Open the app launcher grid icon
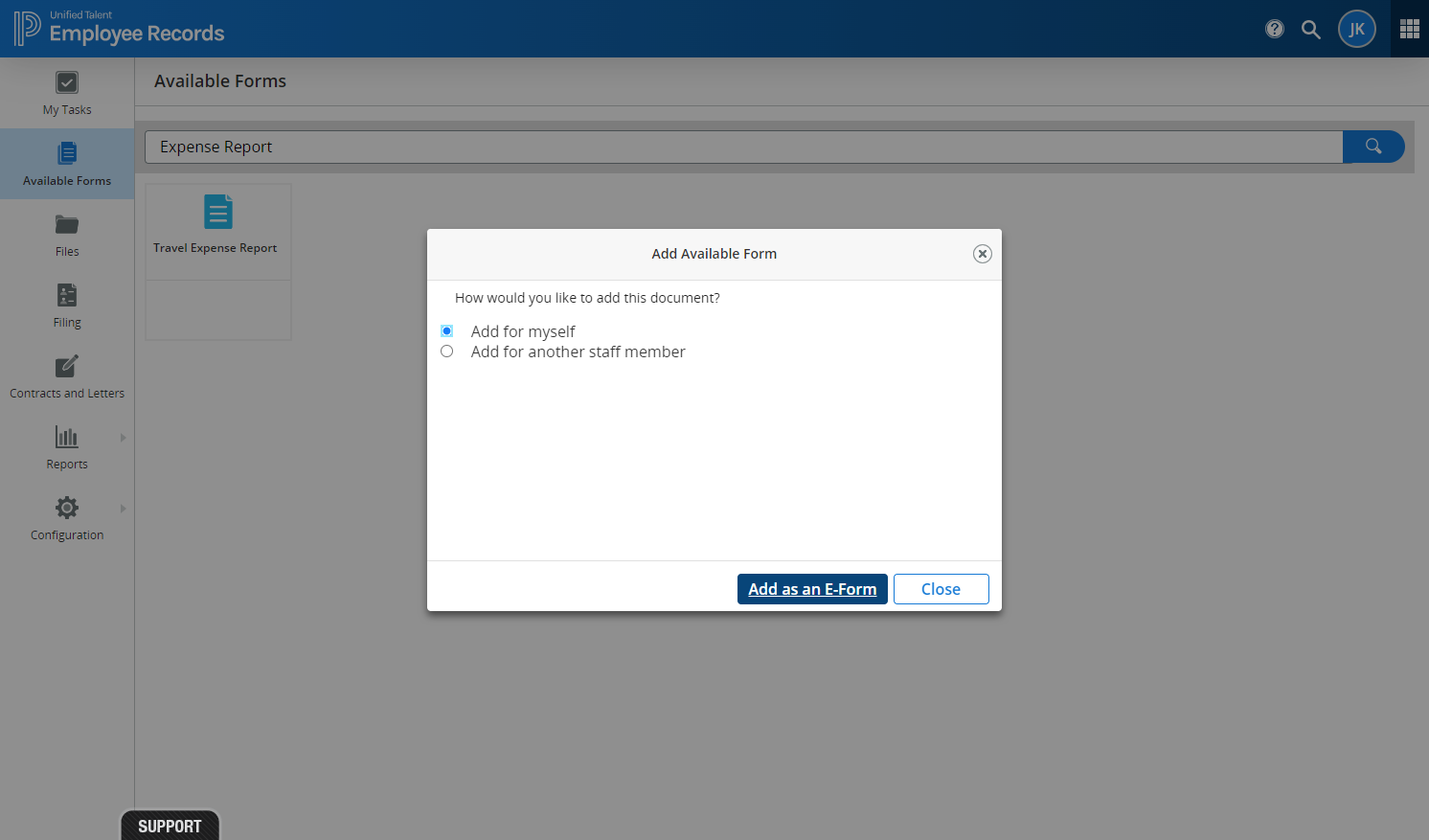Viewport: 1429px width, 840px height. [x=1410, y=29]
